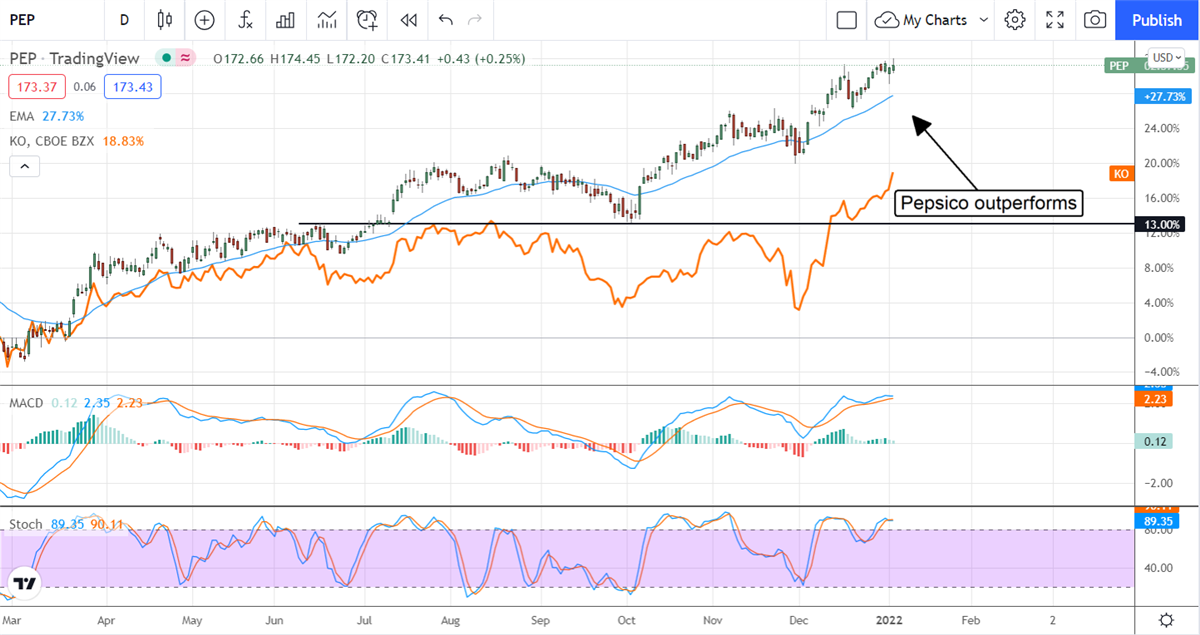This screenshot has height=635, width=1200.
Task: Open chart settings gear in top toolbar
Action: (1015, 20)
